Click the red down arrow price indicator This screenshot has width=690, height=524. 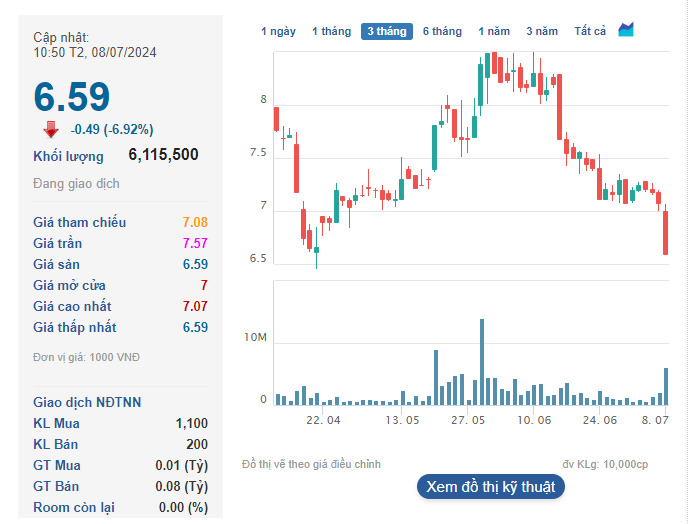point(51,129)
